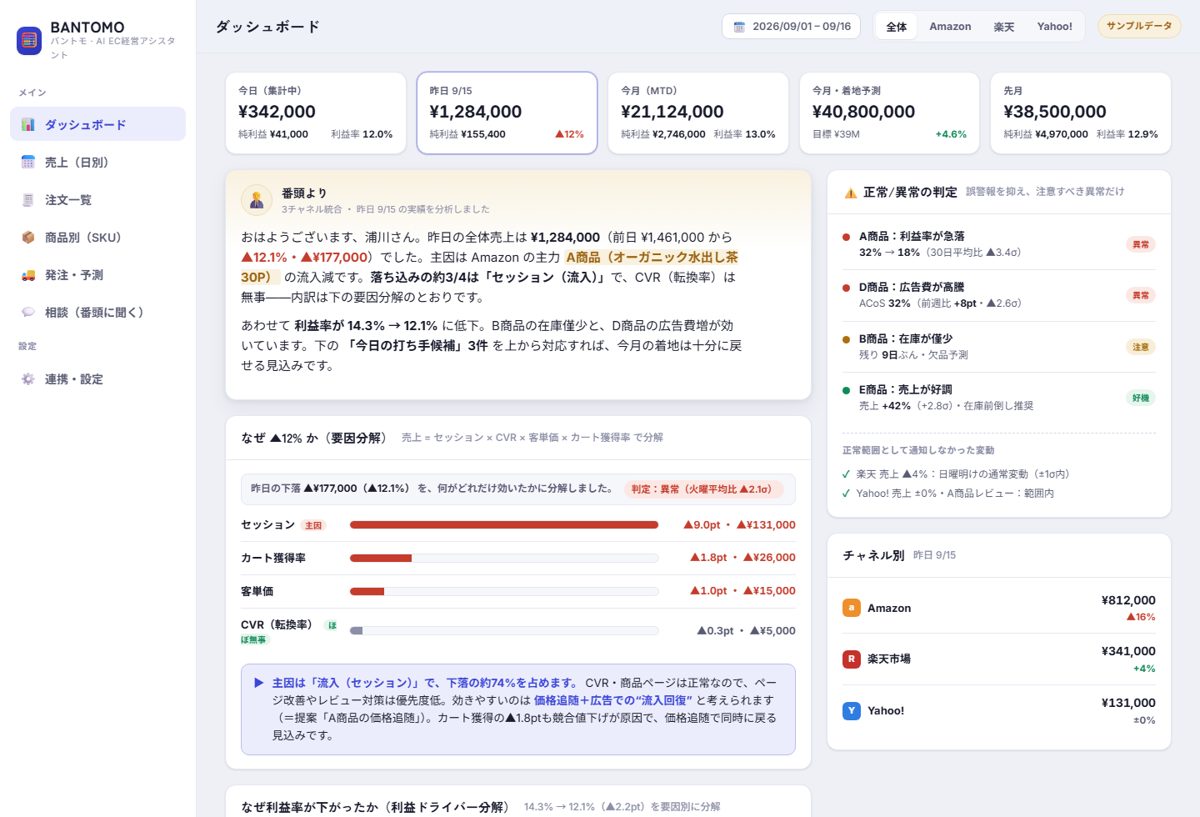
Task: Click the 売上（日別）calendar icon
Action: click(28, 162)
